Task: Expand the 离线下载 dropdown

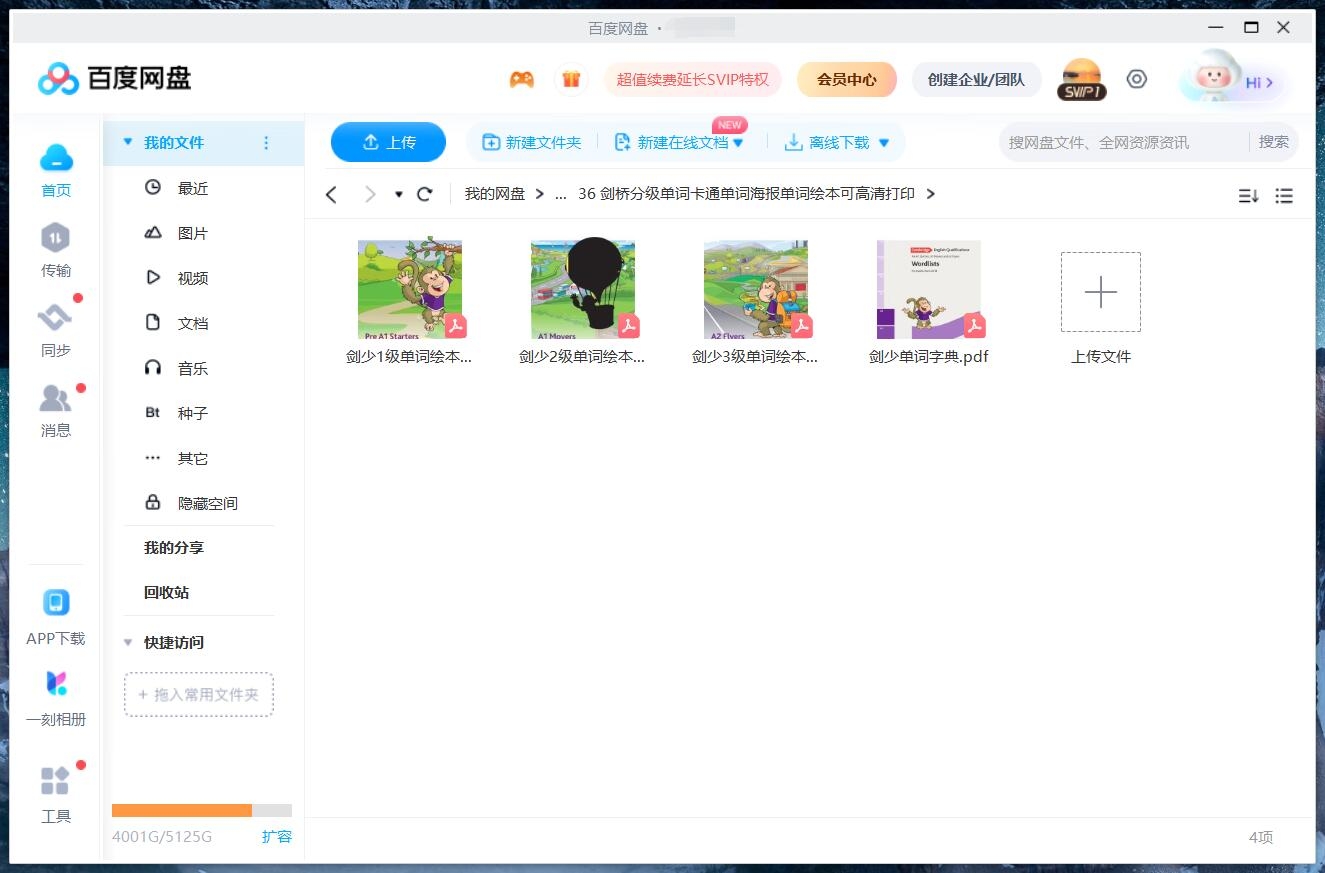Action: [883, 142]
